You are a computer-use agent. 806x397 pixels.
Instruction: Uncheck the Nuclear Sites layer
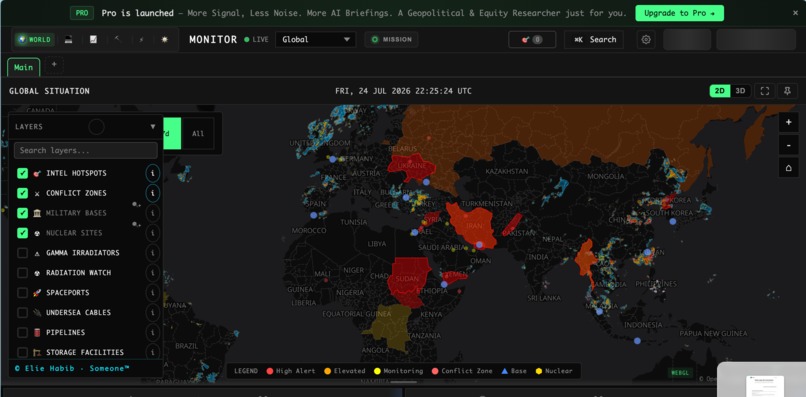click(22, 233)
